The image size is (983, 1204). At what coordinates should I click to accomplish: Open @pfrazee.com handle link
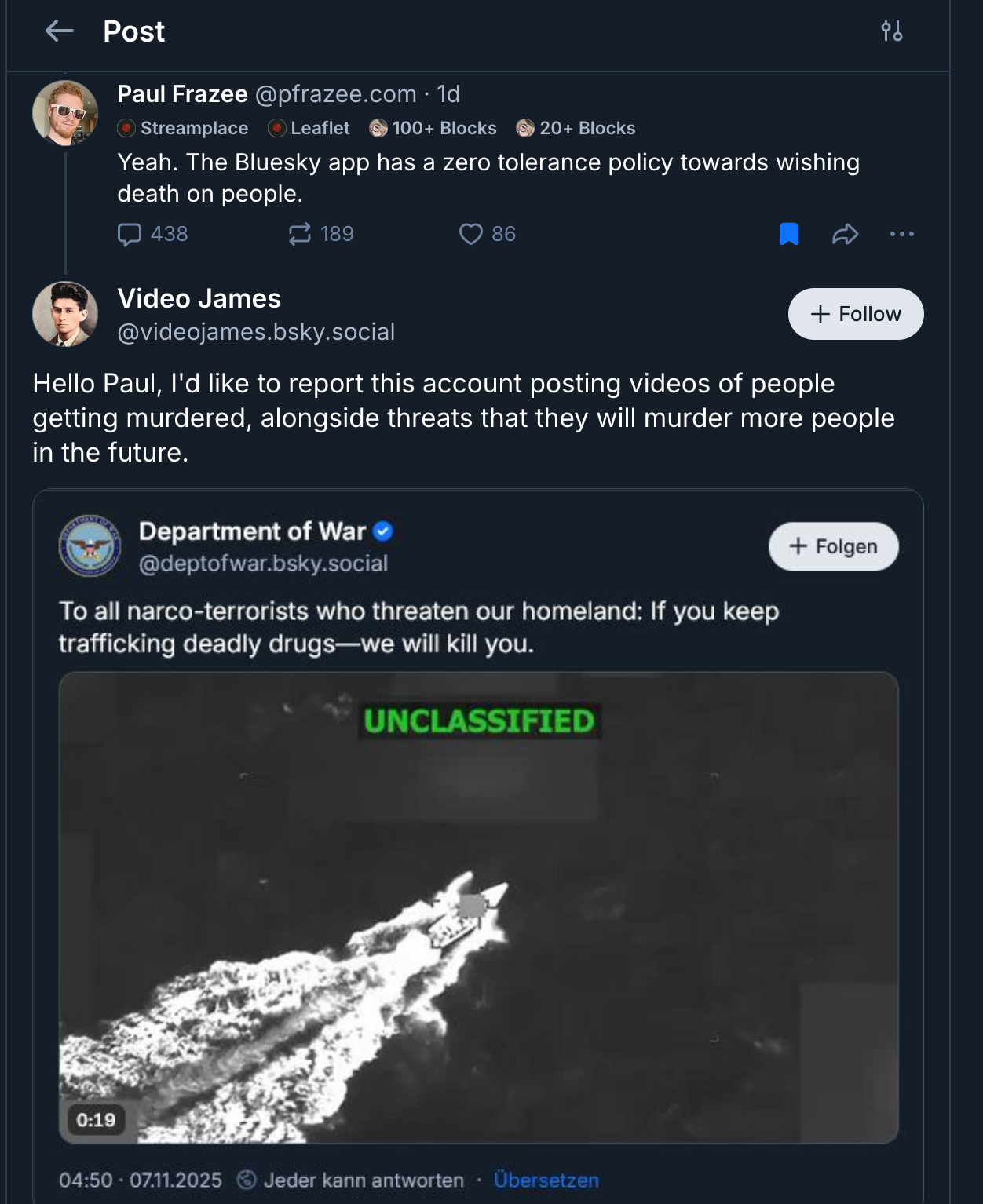[335, 94]
